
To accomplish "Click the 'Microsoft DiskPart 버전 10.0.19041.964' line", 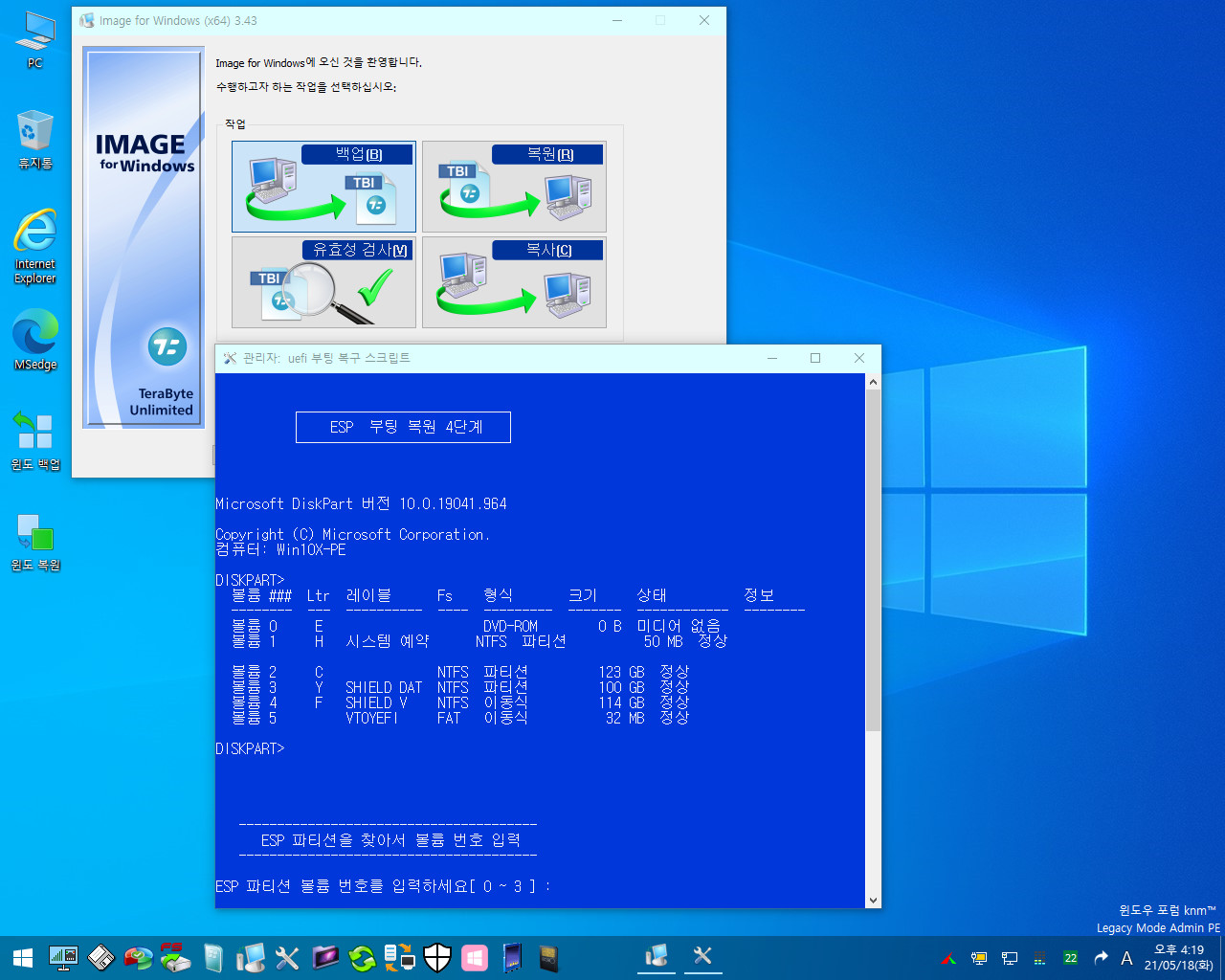I will coord(361,503).
